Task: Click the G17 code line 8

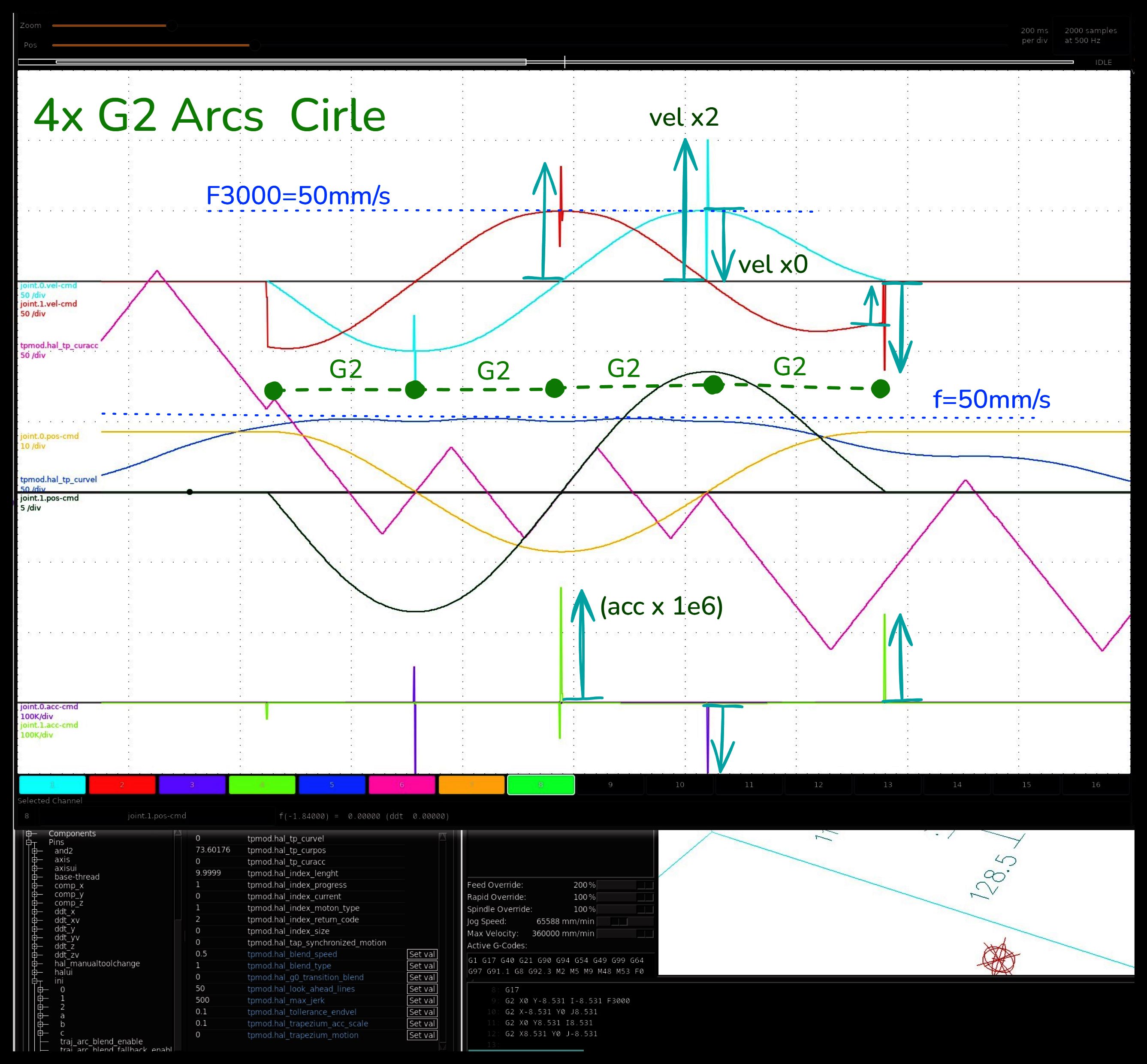Action: (x=512, y=990)
